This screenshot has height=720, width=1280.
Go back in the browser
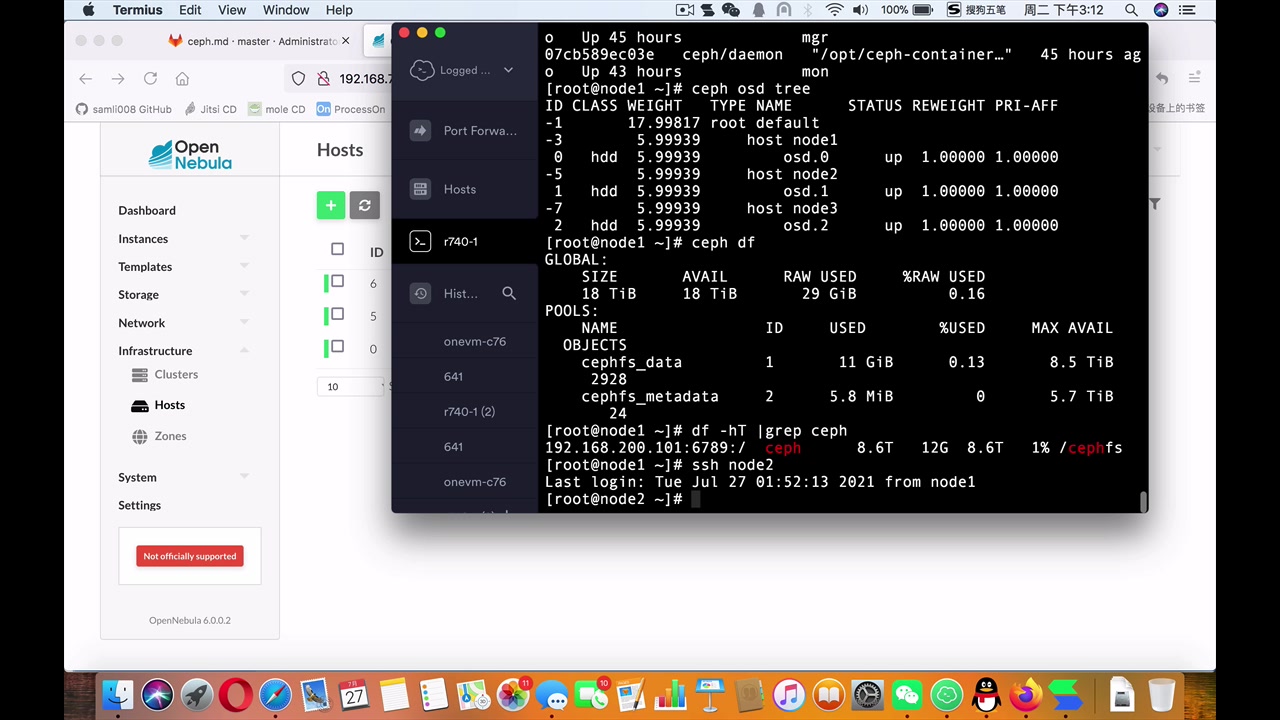[86, 79]
